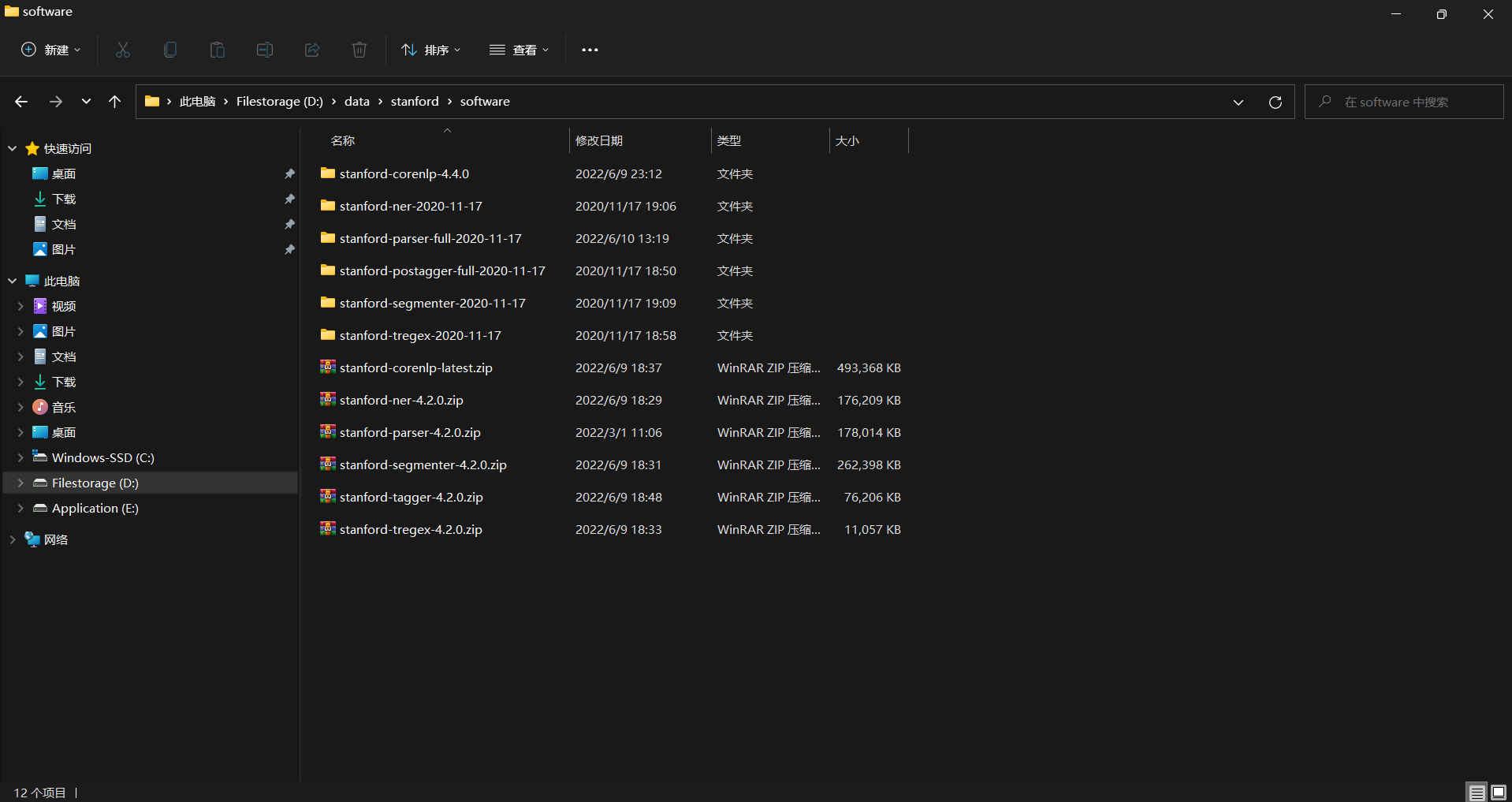The height and width of the screenshot is (802, 1512).
Task: Click the Paste clipboard icon
Action: coord(218,50)
